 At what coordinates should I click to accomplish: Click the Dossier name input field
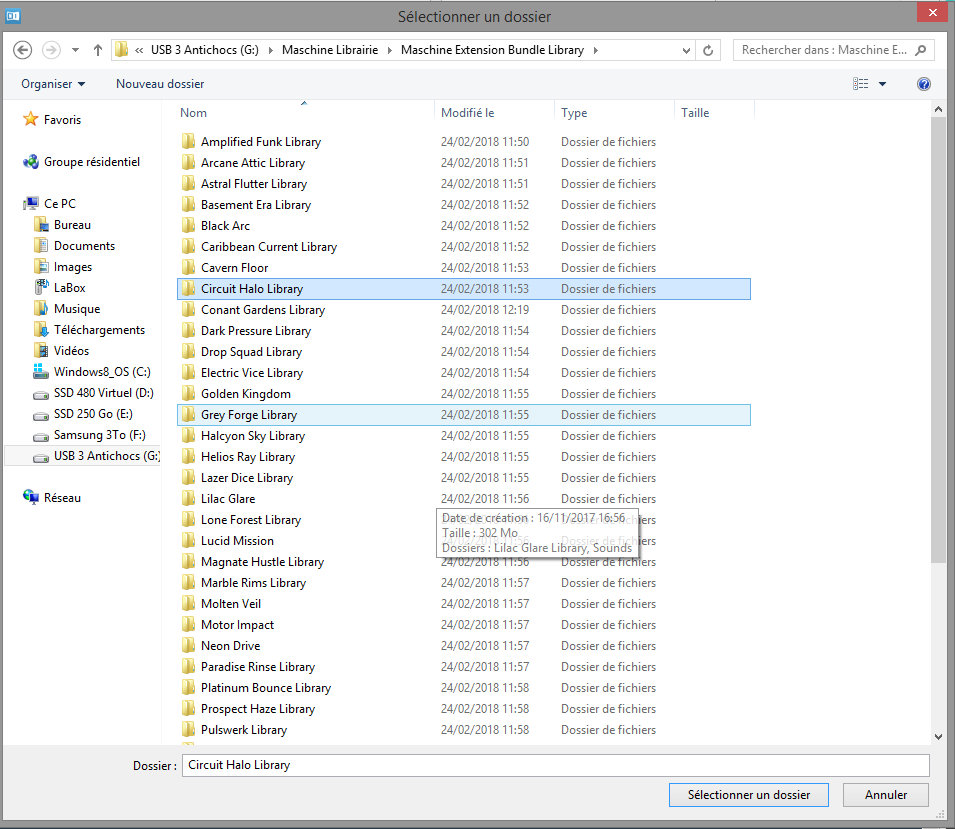click(x=555, y=765)
